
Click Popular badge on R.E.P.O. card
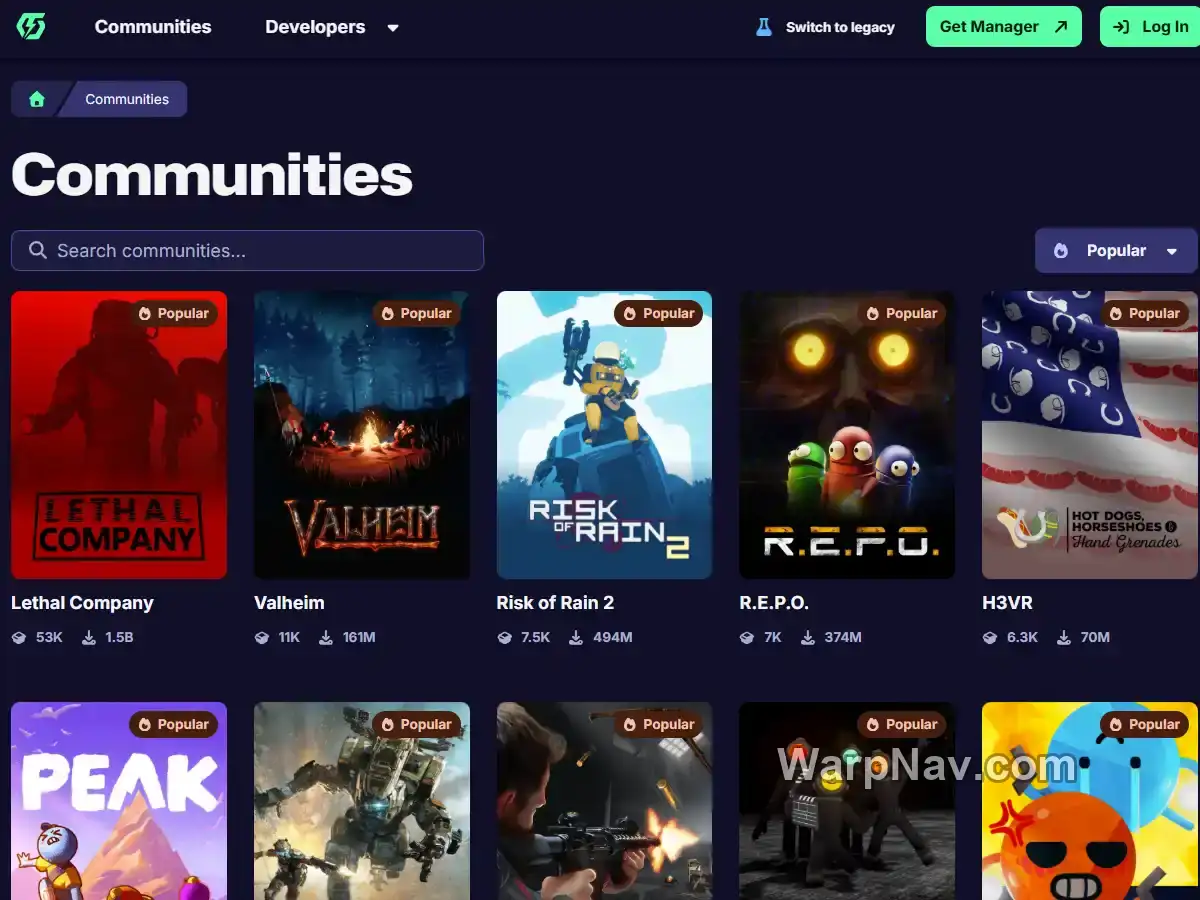pos(902,313)
